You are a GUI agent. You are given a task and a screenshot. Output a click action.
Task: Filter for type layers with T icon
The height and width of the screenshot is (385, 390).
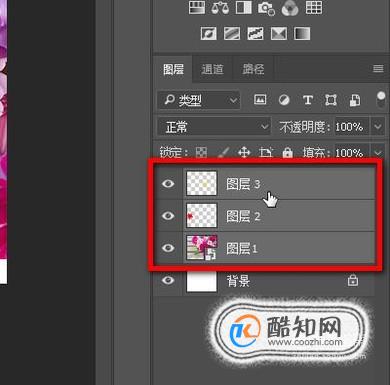[x=308, y=100]
